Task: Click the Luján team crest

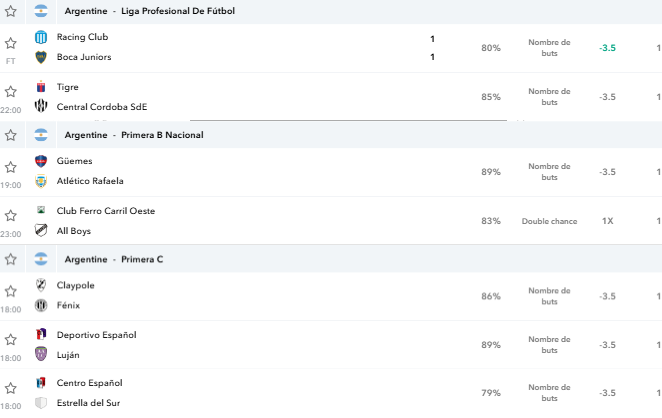Action: [x=41, y=354]
